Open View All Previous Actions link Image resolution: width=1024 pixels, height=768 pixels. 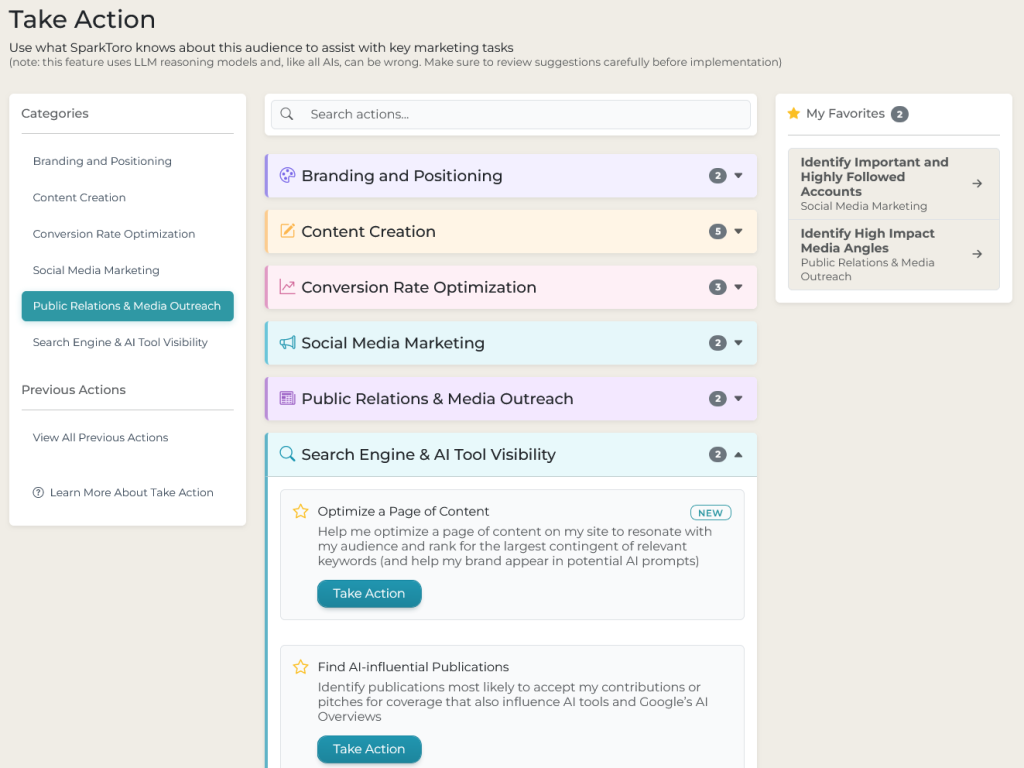pyautogui.click(x=100, y=437)
